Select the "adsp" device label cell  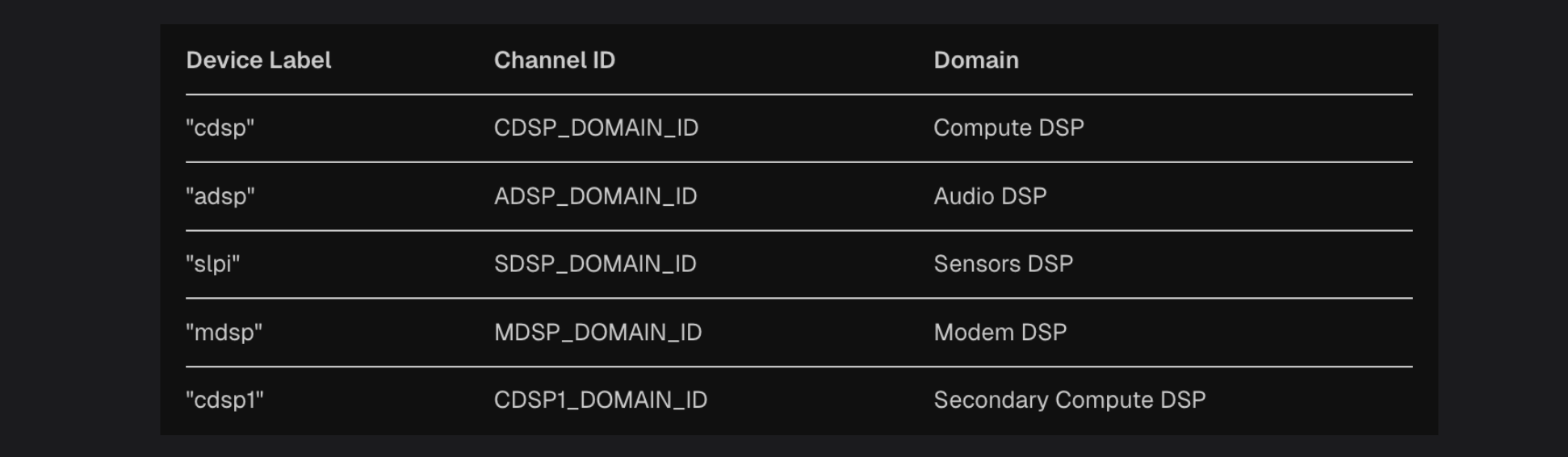click(x=220, y=196)
